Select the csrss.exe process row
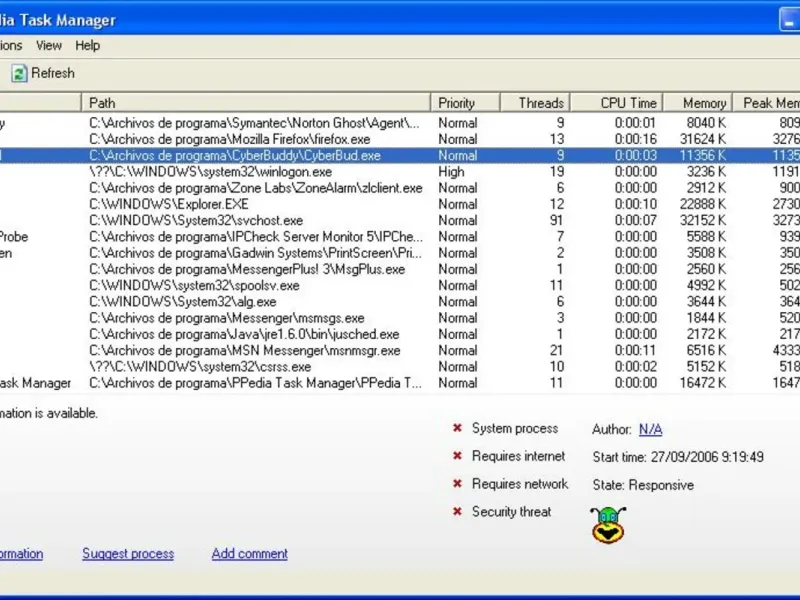The image size is (800, 600). [x=400, y=367]
